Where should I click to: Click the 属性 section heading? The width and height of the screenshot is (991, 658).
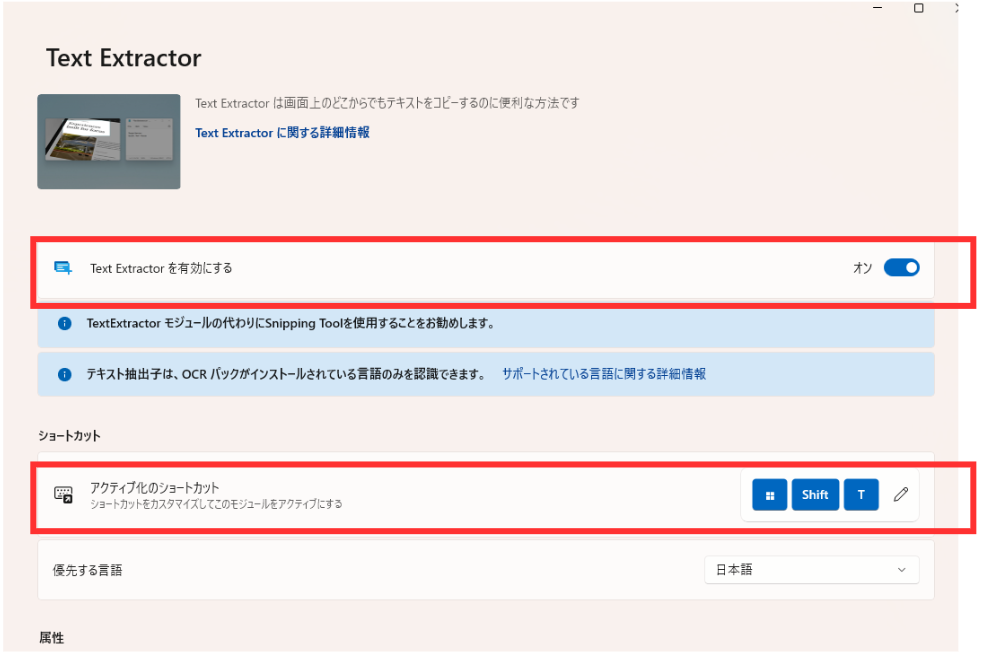pos(51,638)
